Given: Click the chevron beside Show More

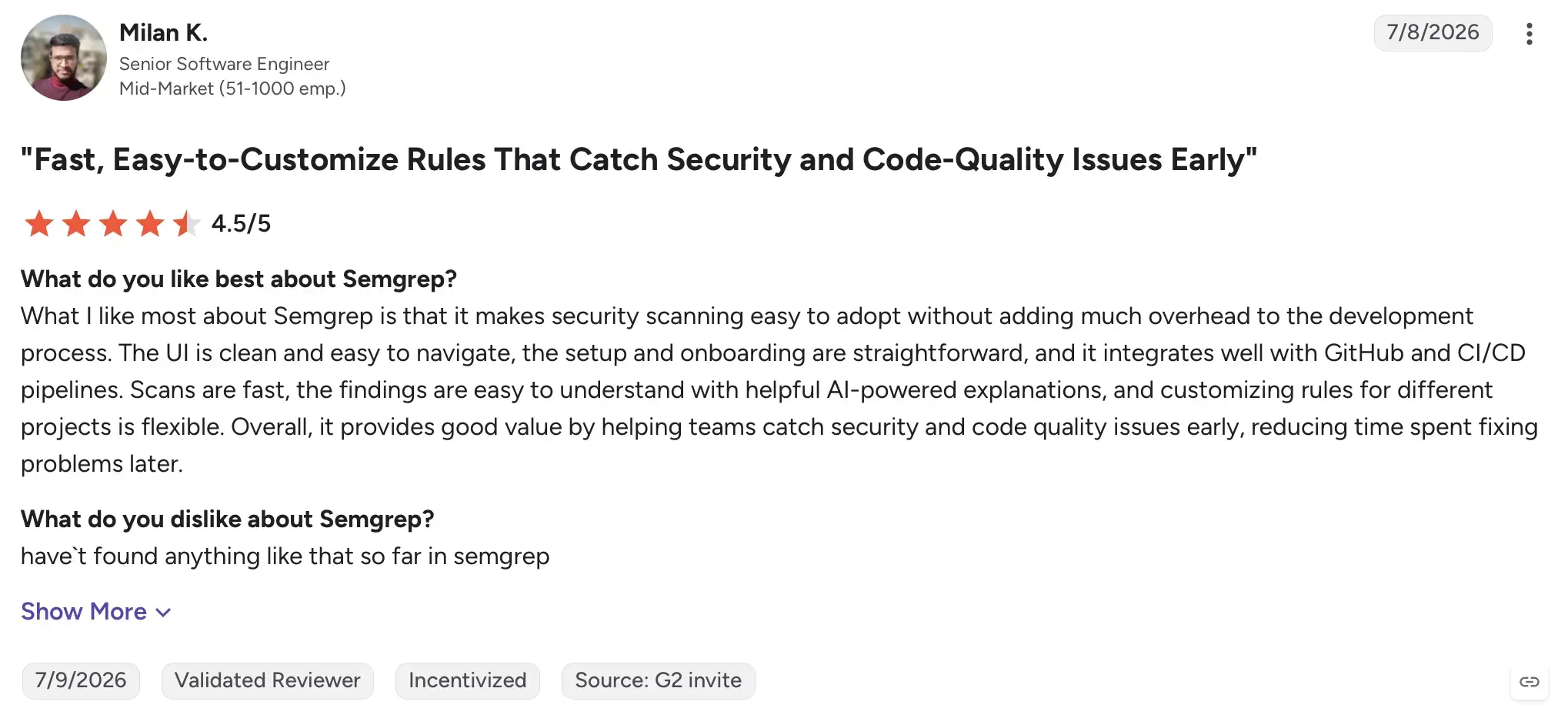Looking at the screenshot, I should pos(163,613).
